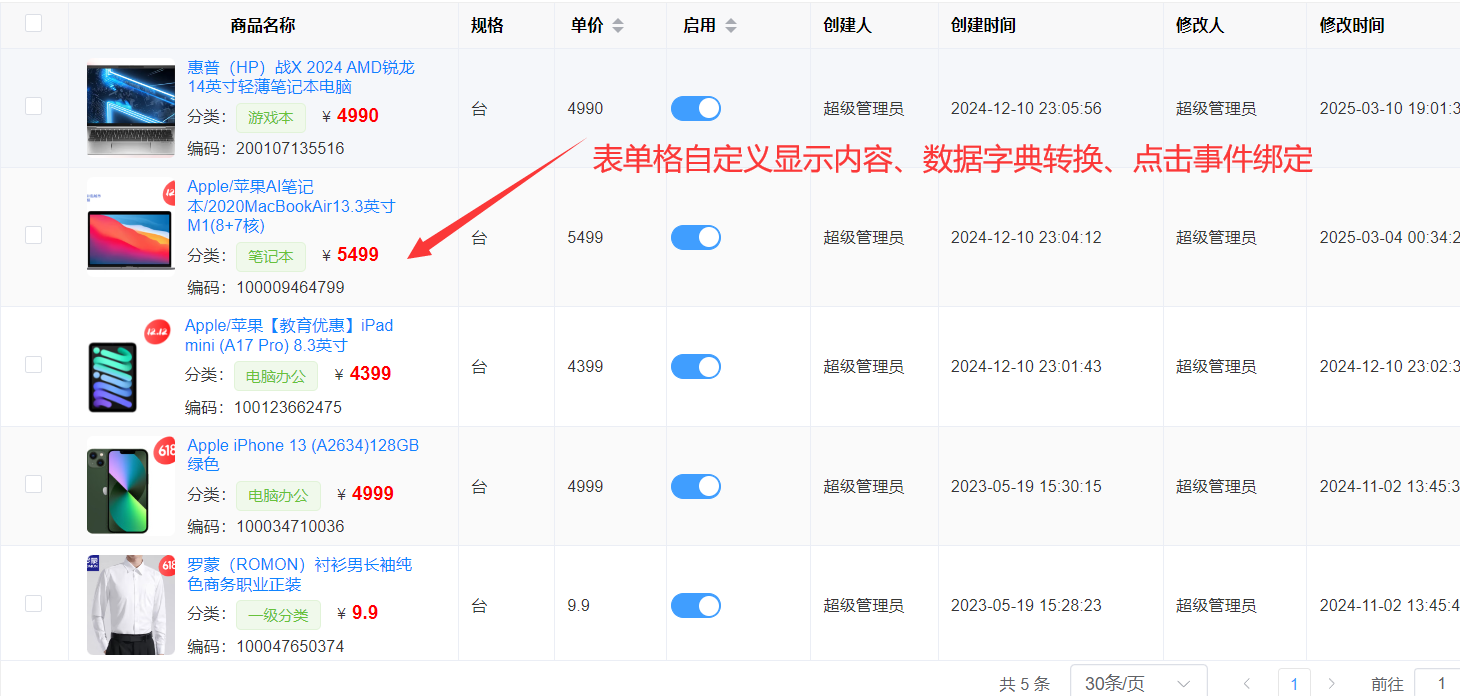Screen dimensions: 1460x696
Task: Click the red price ￥4990
Action: pyautogui.click(x=350, y=116)
